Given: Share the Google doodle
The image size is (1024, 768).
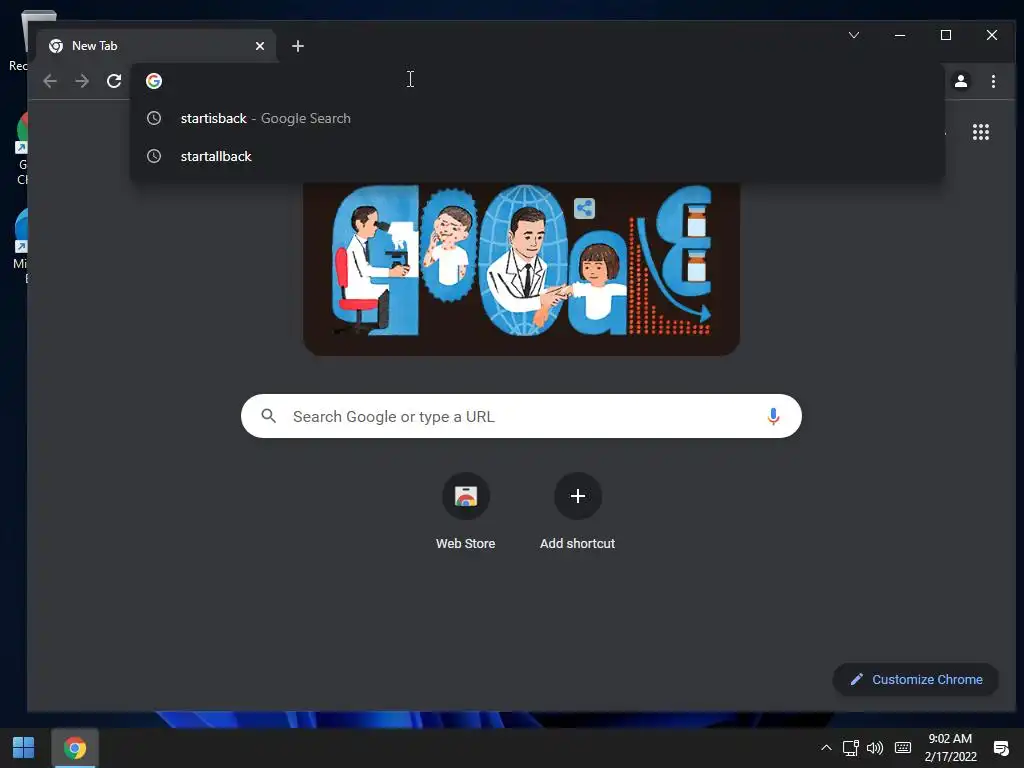Looking at the screenshot, I should (x=584, y=208).
